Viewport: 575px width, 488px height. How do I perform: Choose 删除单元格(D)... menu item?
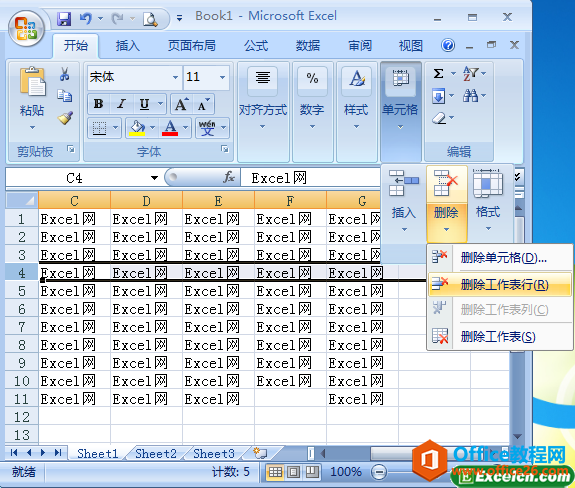point(499,257)
